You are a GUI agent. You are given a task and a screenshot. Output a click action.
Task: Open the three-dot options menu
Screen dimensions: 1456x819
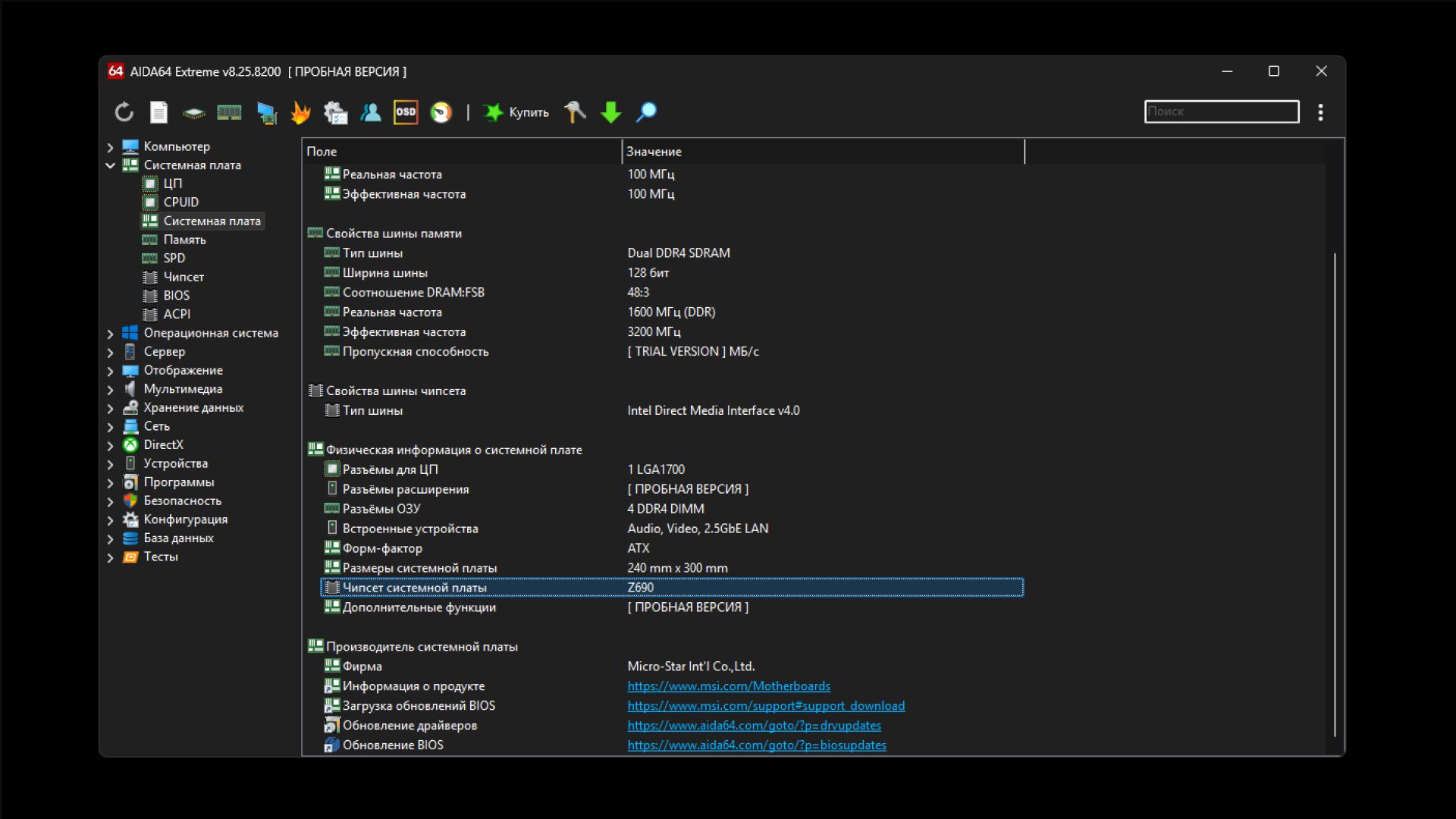[1320, 112]
